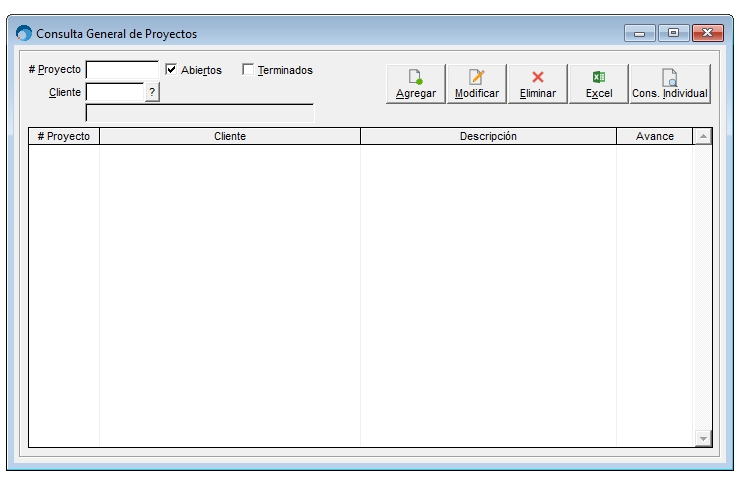The width and height of the screenshot is (749, 482).
Task: Click the Cliente column header
Action: click(x=230, y=136)
